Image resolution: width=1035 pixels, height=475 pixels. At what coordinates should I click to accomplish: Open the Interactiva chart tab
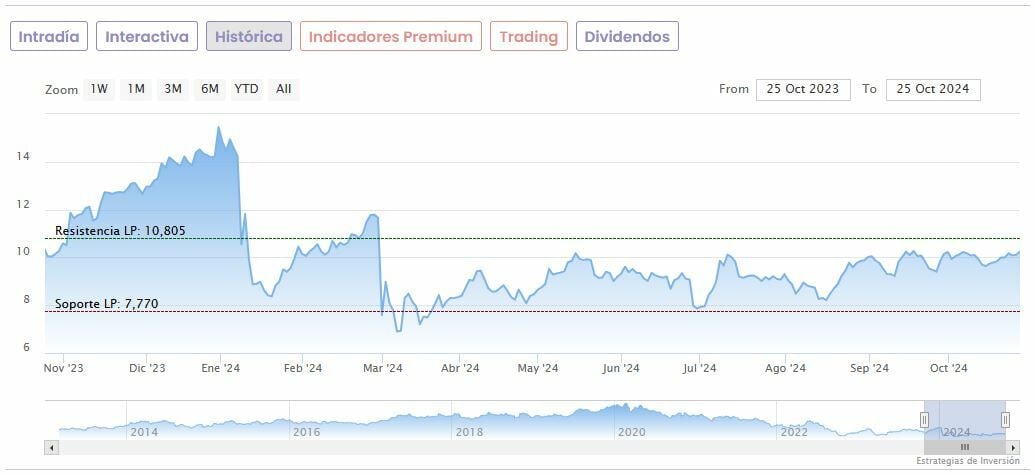[147, 37]
